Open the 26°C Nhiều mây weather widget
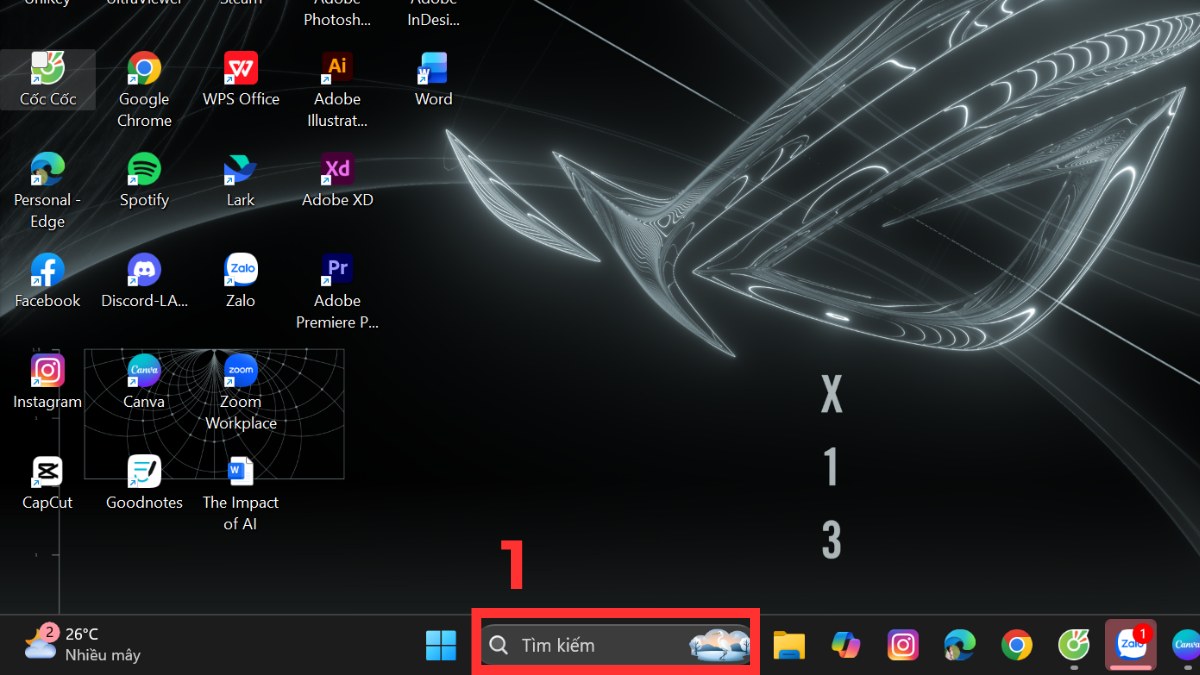 coord(82,645)
